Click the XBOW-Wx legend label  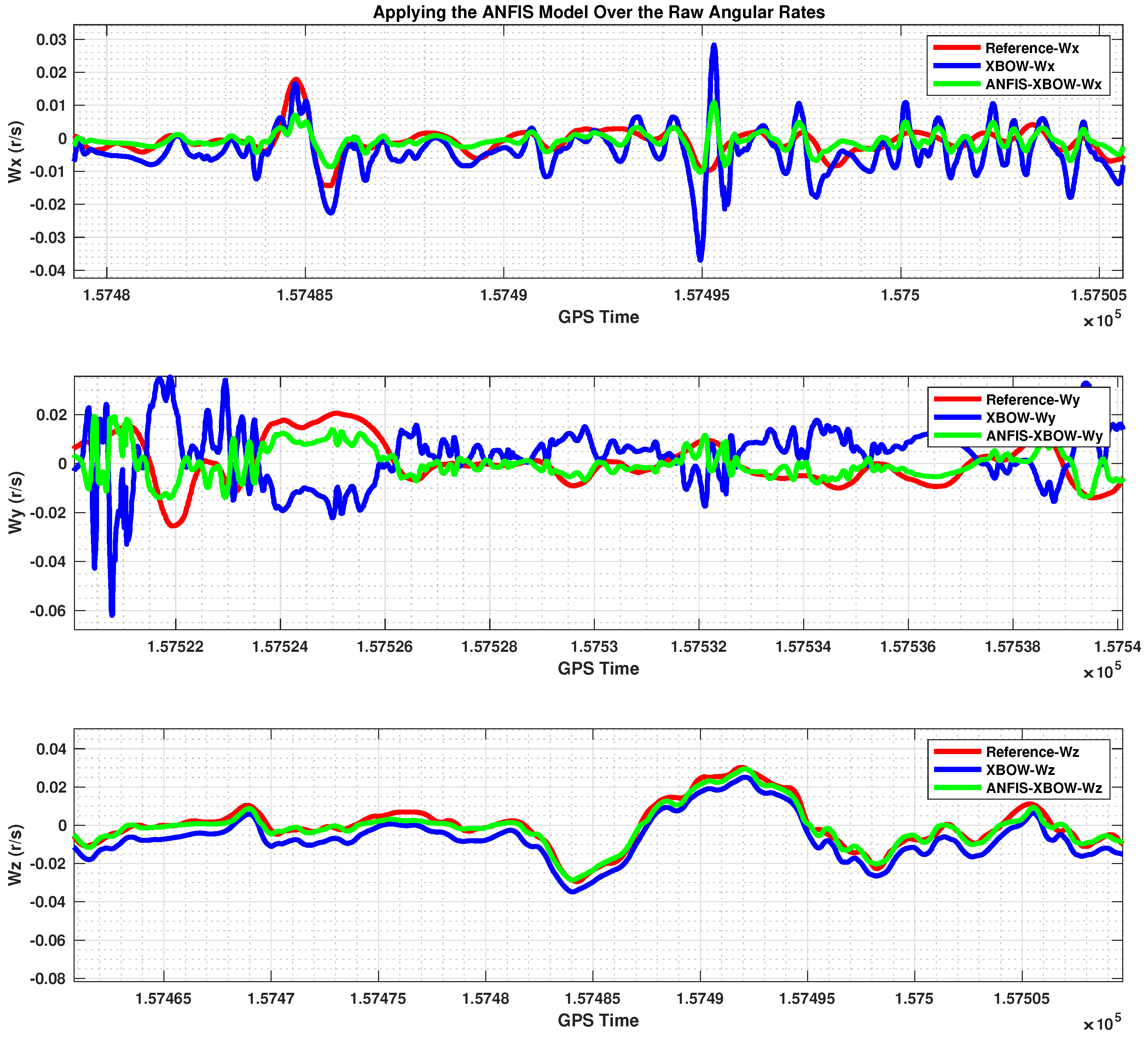pos(1019,66)
